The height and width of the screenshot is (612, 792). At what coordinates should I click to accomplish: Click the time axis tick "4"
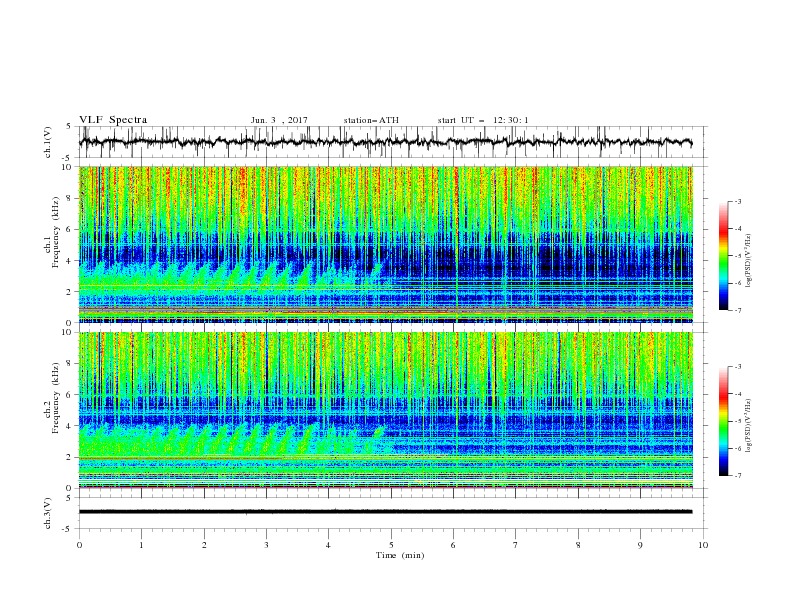click(x=329, y=545)
